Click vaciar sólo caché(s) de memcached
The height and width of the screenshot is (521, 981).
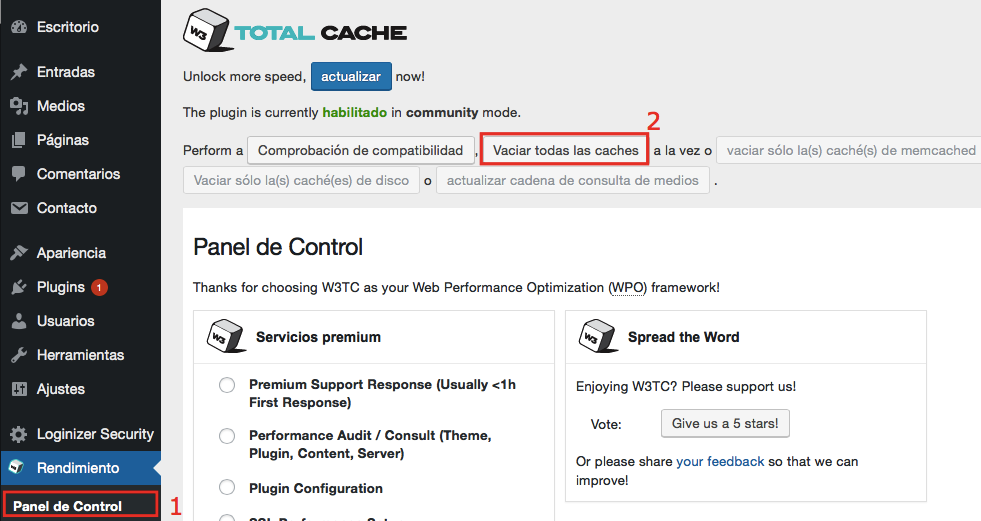point(849,150)
